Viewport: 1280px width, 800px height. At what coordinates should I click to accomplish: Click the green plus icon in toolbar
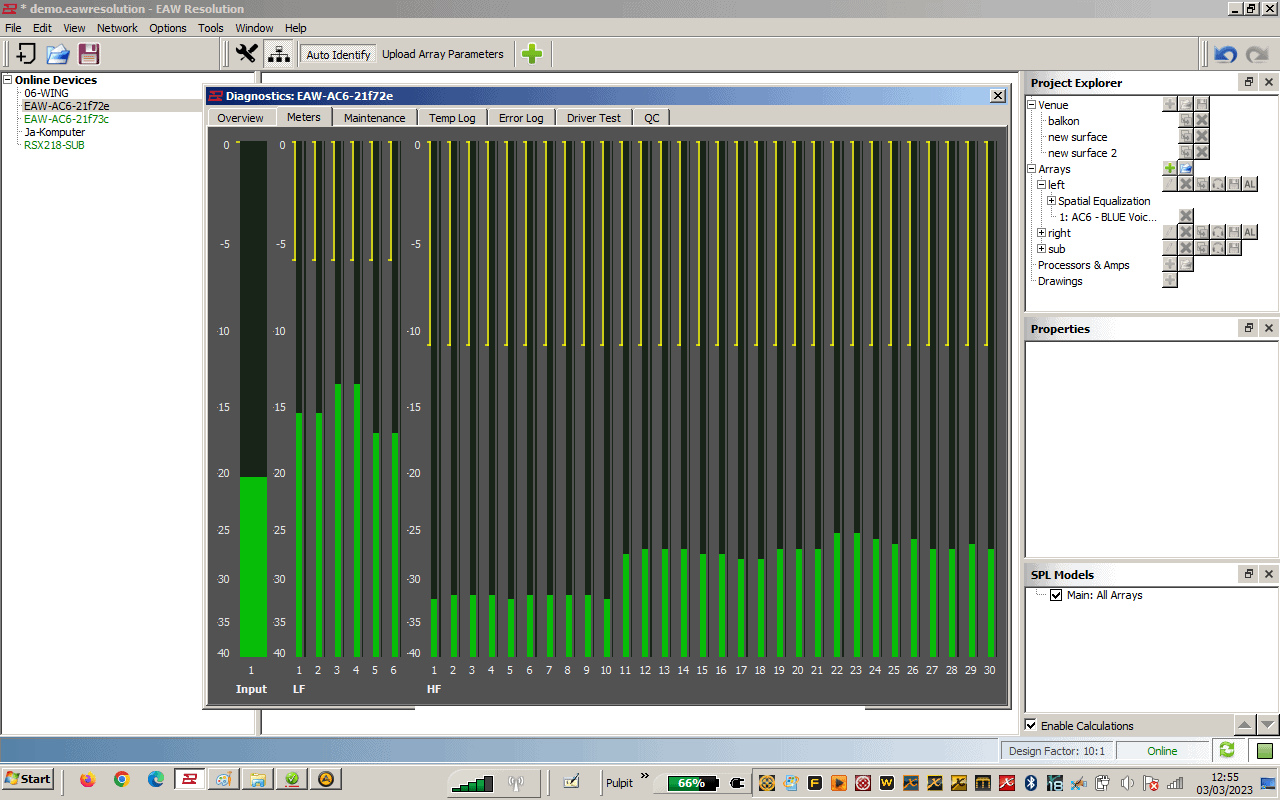(532, 54)
